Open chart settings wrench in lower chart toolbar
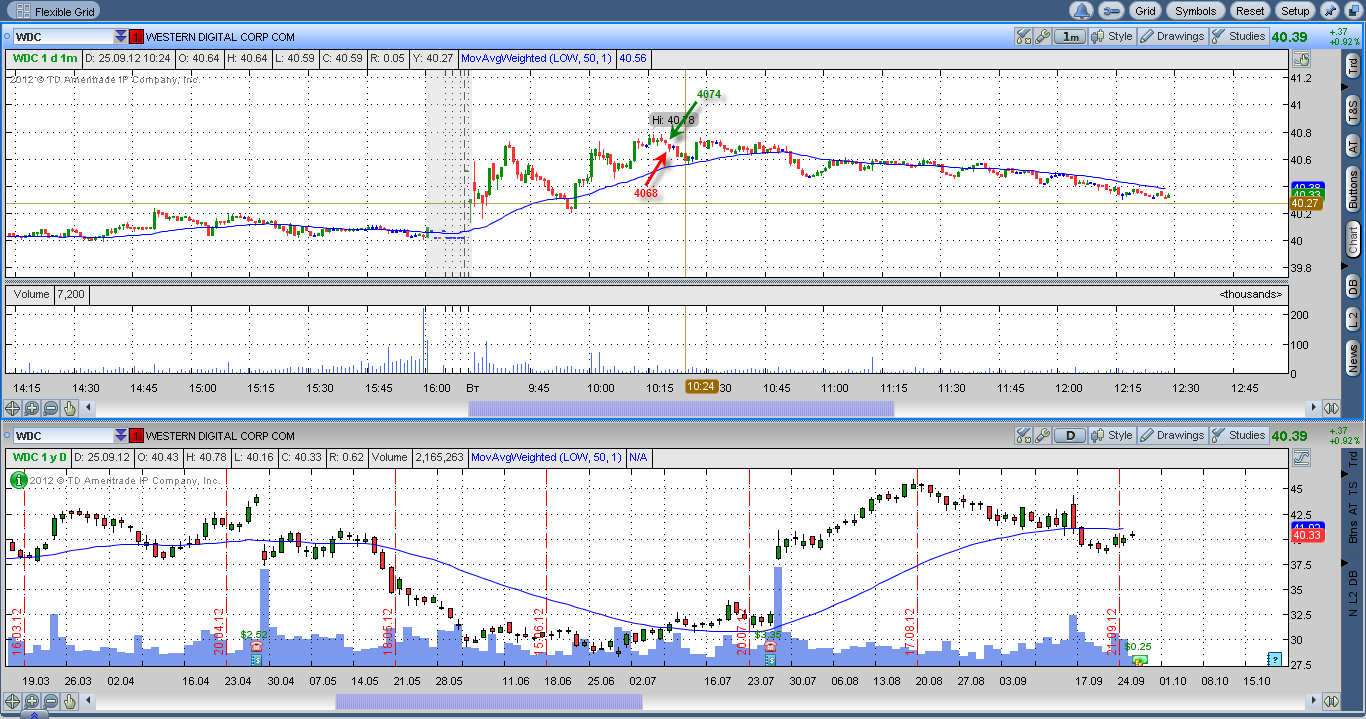This screenshot has width=1366, height=719. 1042,436
